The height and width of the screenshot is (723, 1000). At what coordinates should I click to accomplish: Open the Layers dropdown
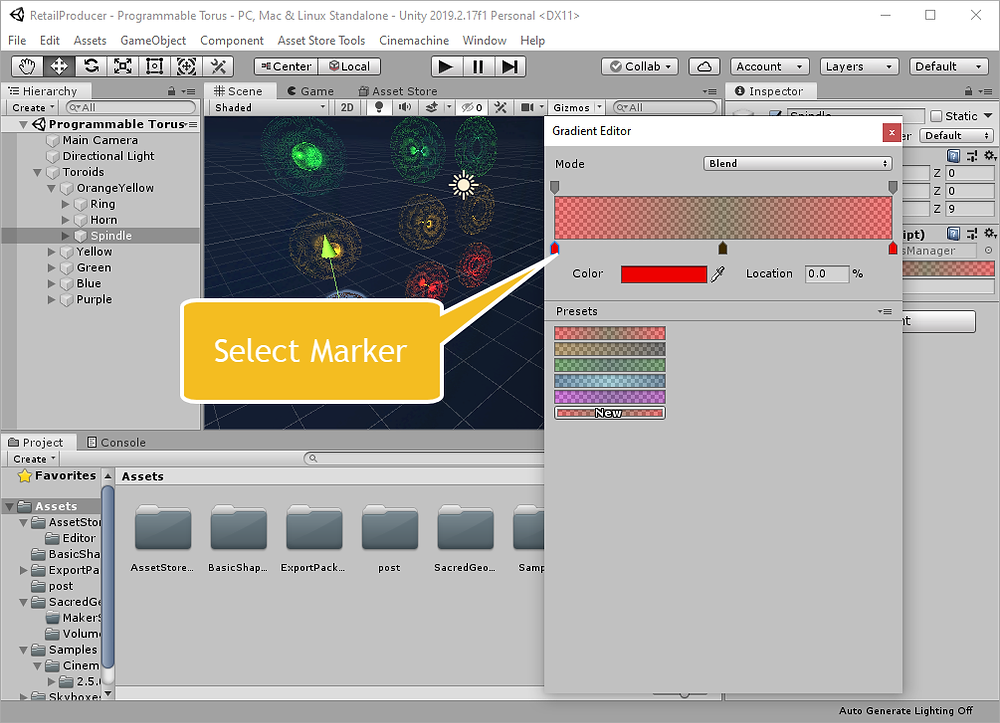tap(858, 66)
